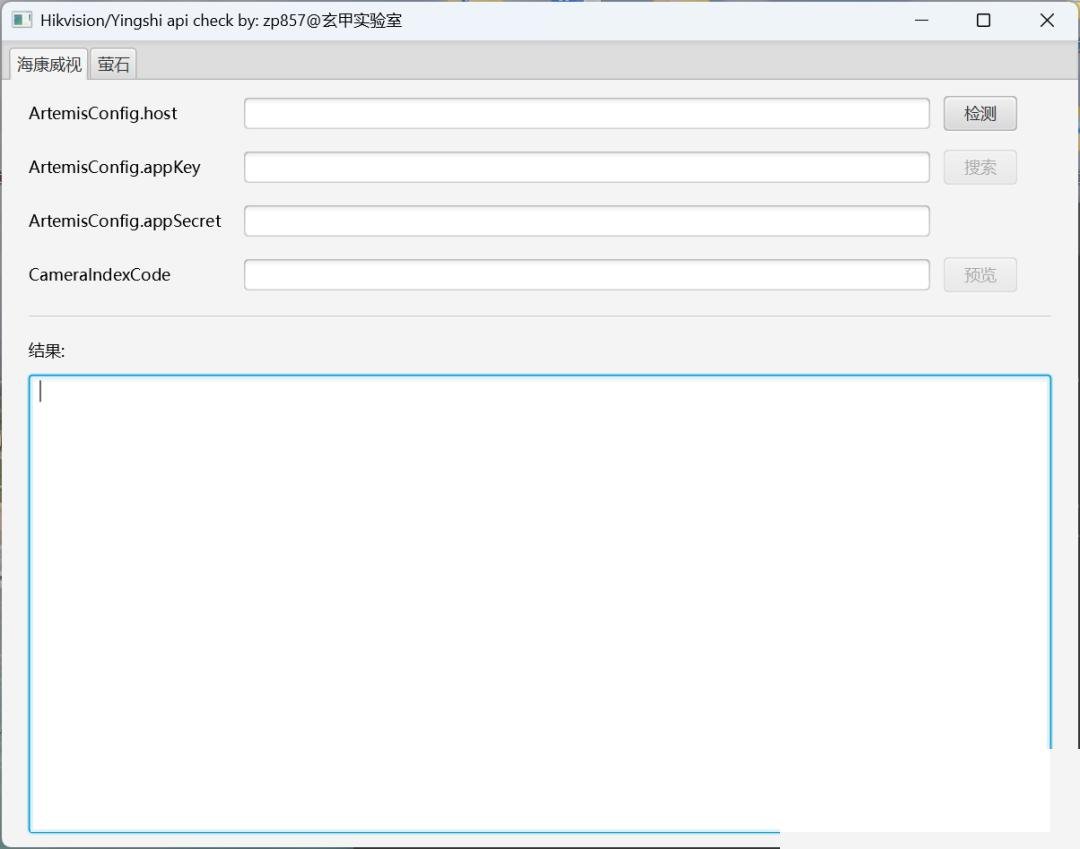Click the 预览 button
Screen dimensions: 1080x849
pyautogui.click(x=980, y=275)
